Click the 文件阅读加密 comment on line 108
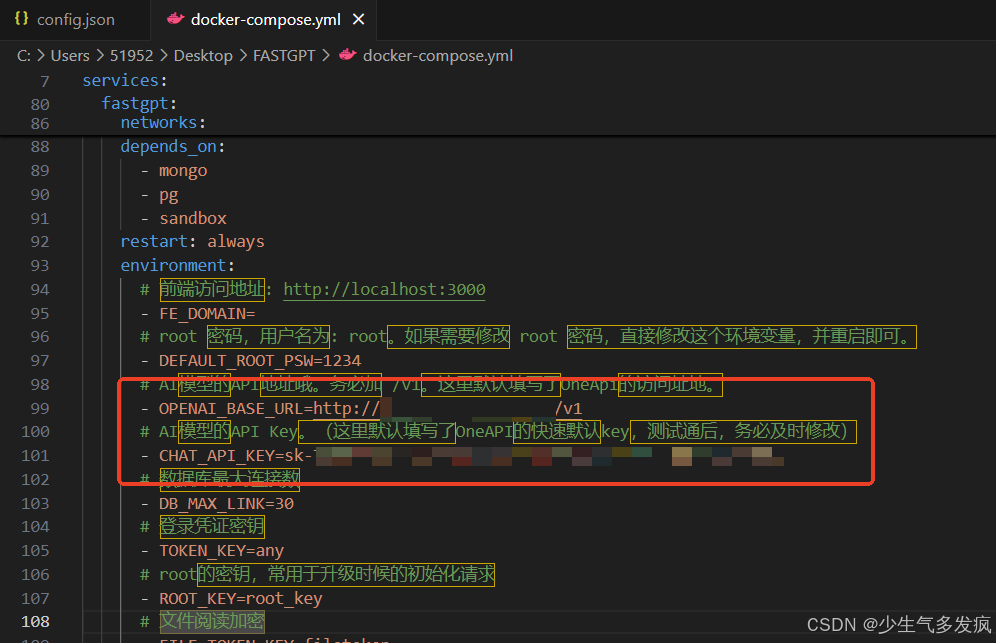Viewport: 996px width, 643px height. click(x=212, y=621)
